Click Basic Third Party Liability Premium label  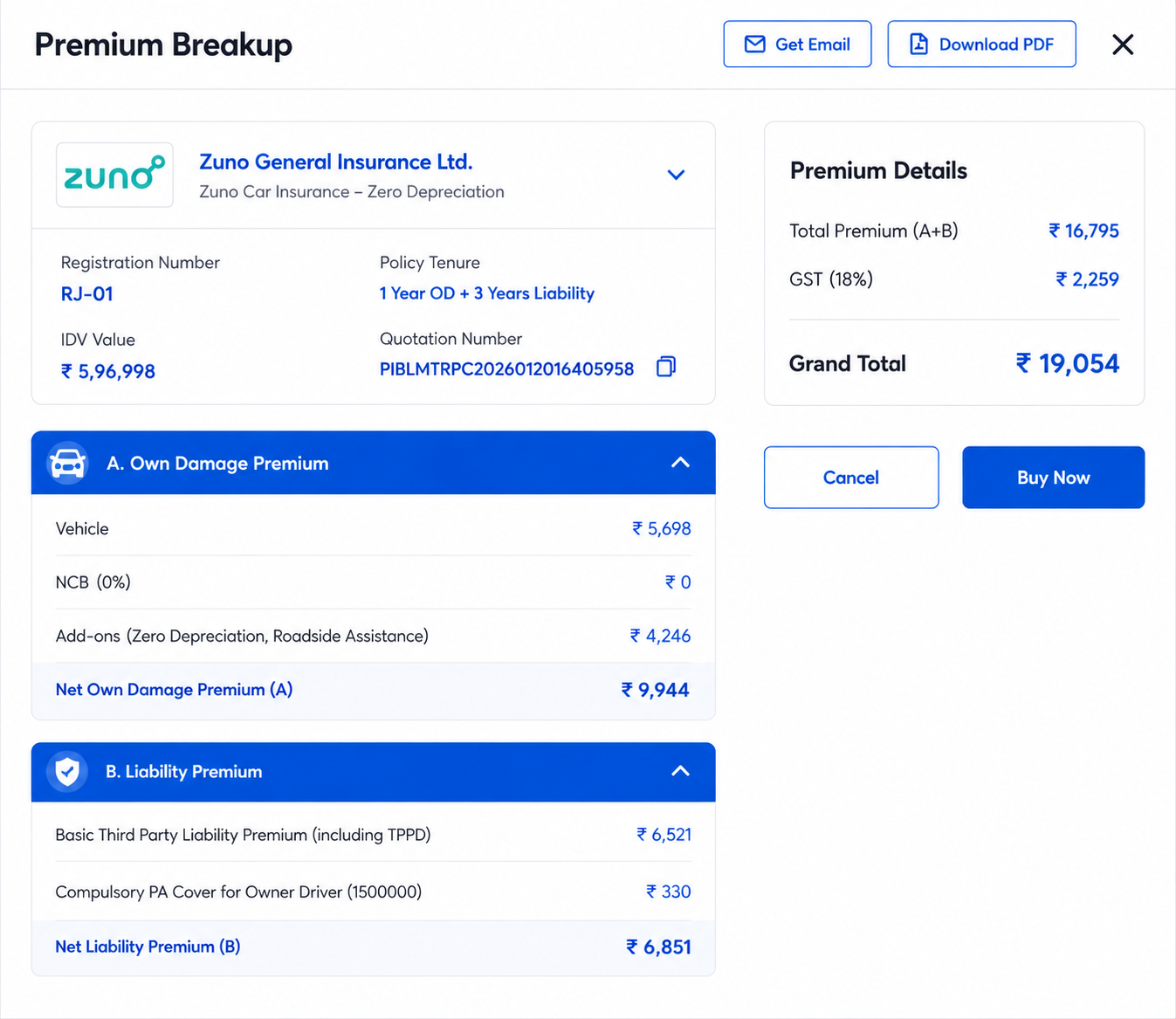[x=243, y=835]
